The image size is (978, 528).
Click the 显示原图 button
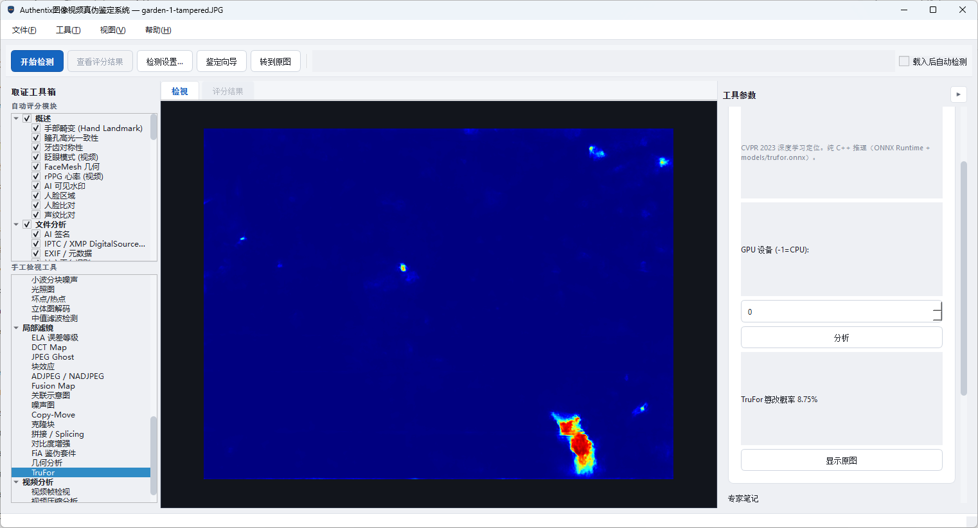pos(841,461)
